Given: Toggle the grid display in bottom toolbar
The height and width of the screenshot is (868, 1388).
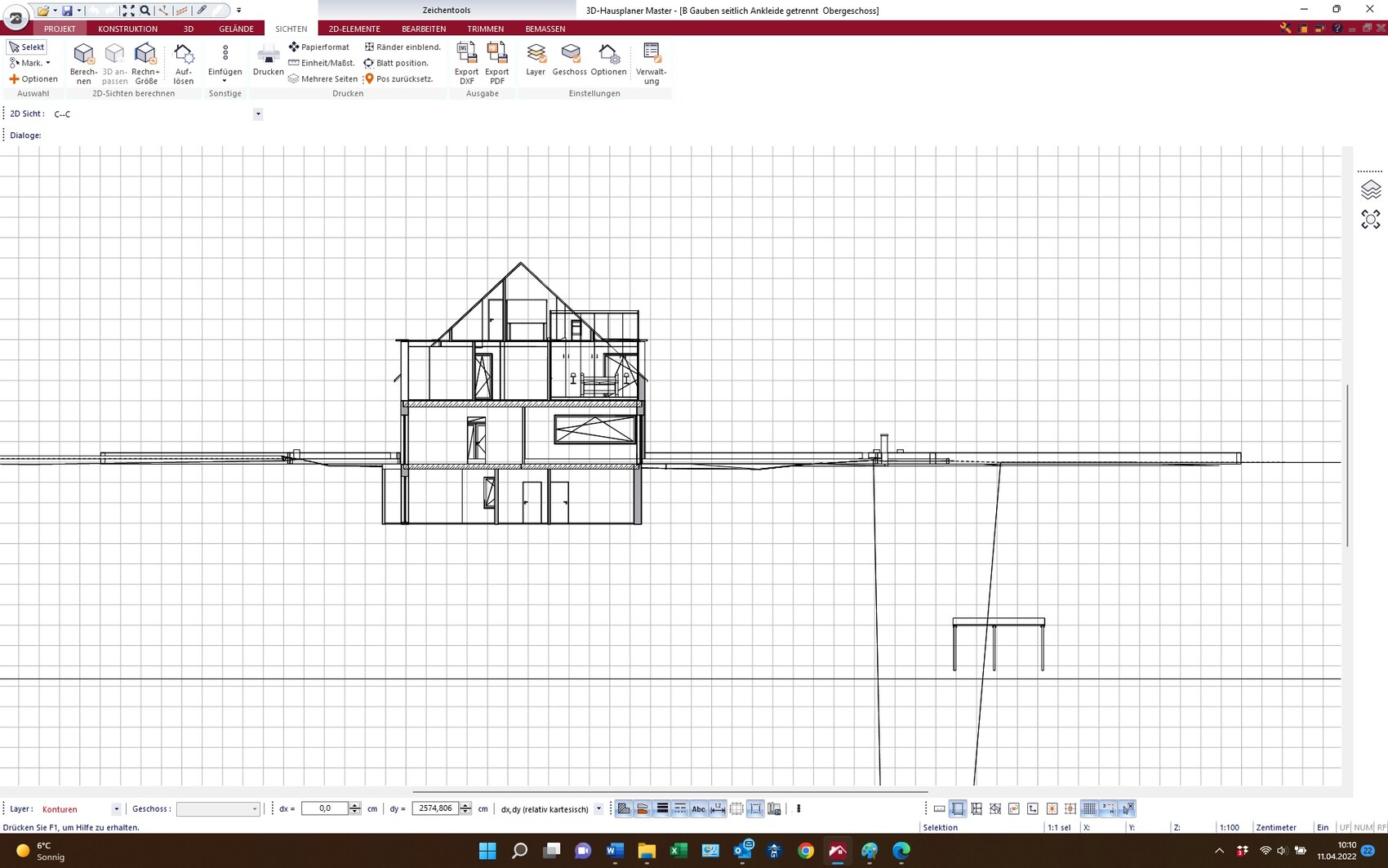Looking at the screenshot, I should pos(1089,808).
